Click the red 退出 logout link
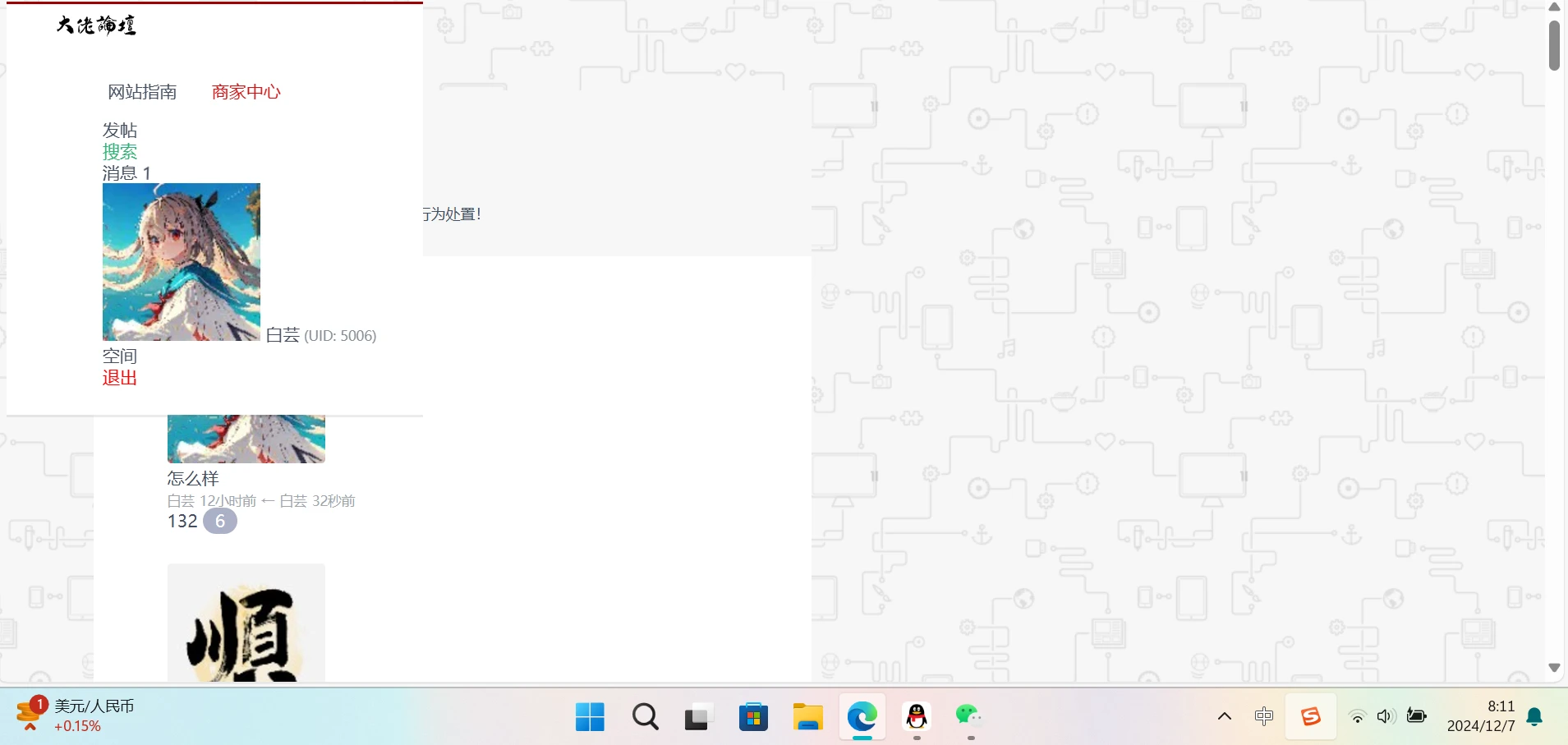The width and height of the screenshot is (1568, 745). click(x=120, y=378)
